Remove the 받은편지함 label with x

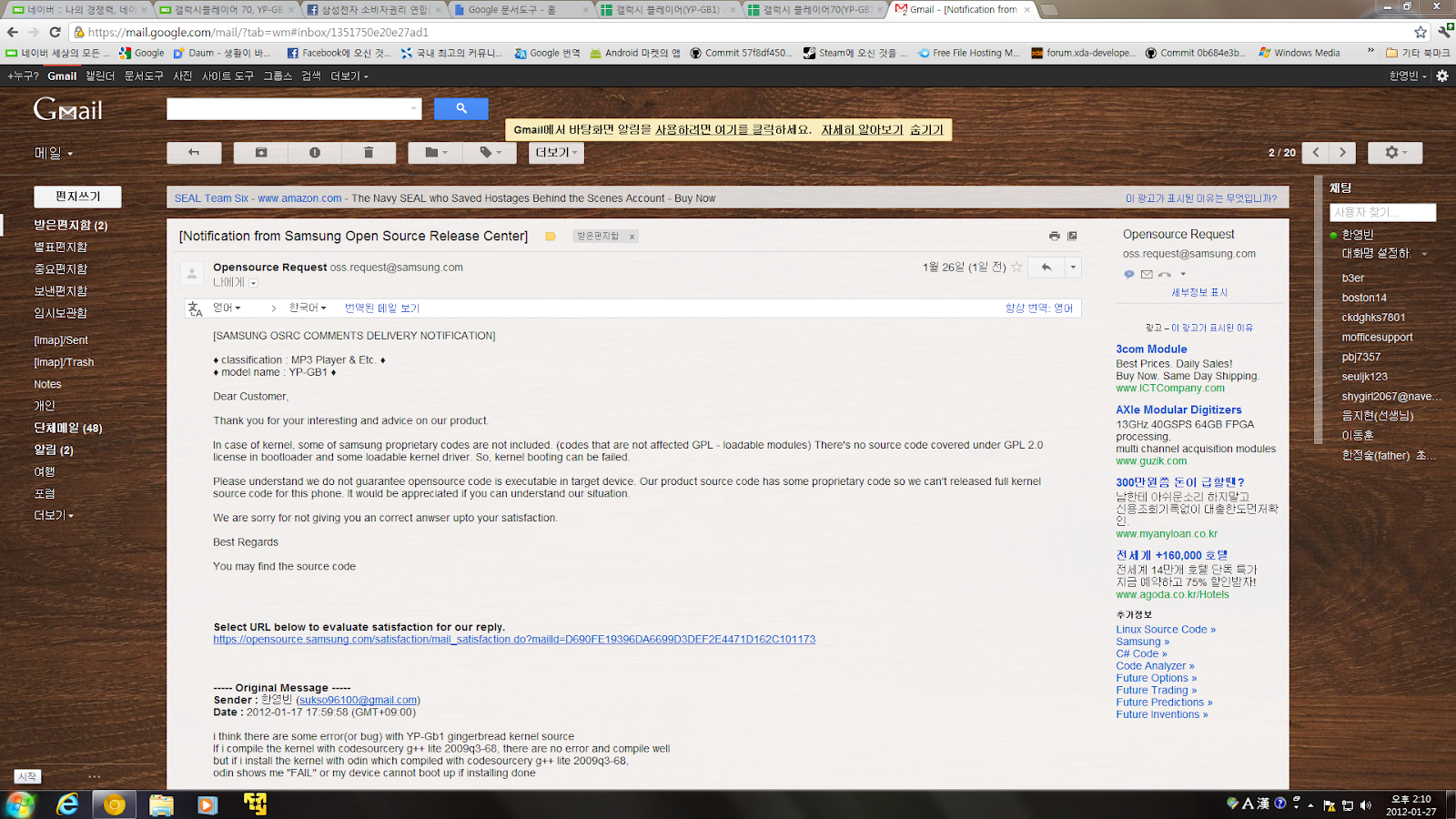632,237
